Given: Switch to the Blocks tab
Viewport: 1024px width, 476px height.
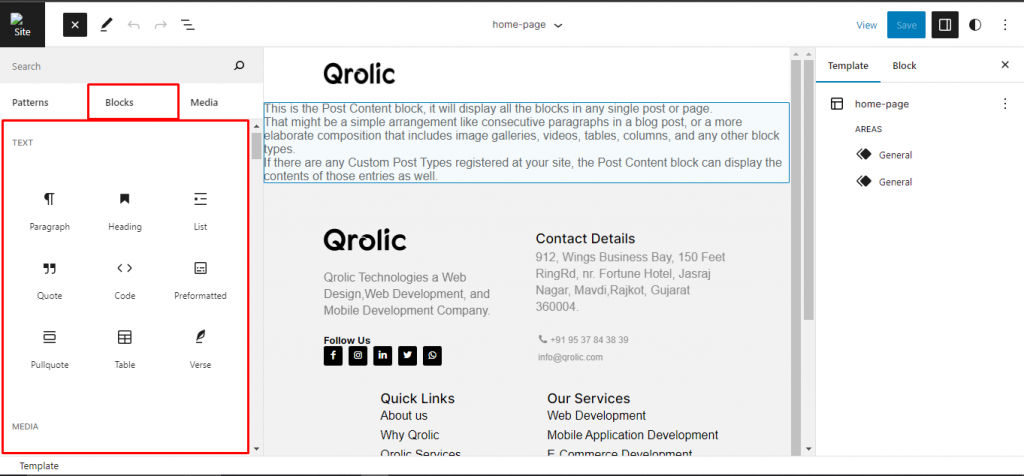Looking at the screenshot, I should pos(120,103).
